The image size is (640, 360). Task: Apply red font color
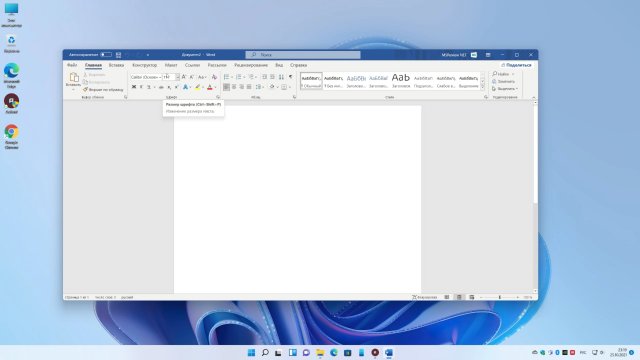tap(210, 87)
